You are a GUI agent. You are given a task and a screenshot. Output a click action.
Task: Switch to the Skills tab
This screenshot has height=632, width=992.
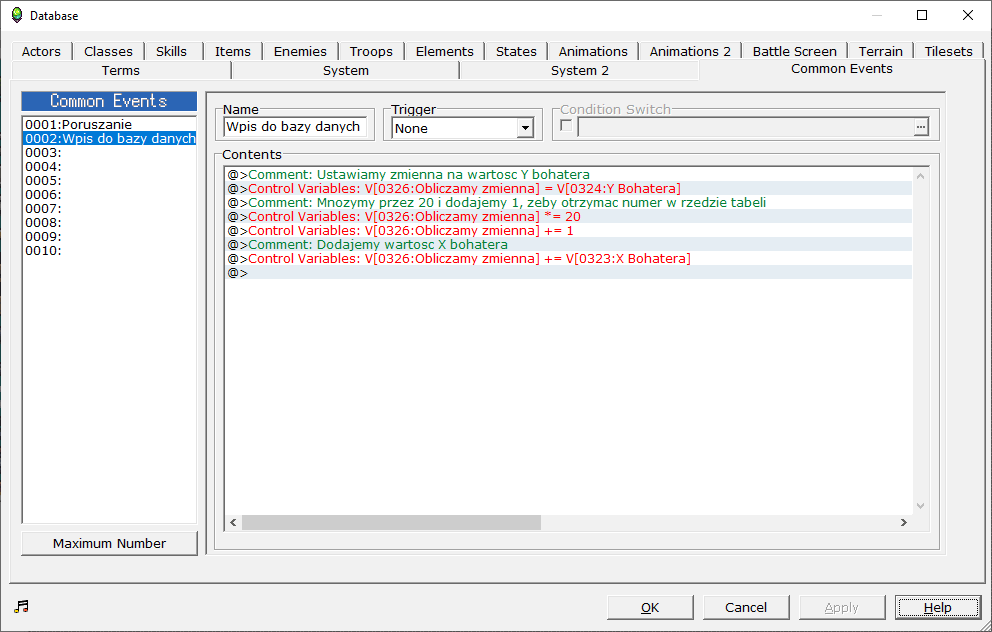[x=171, y=51]
